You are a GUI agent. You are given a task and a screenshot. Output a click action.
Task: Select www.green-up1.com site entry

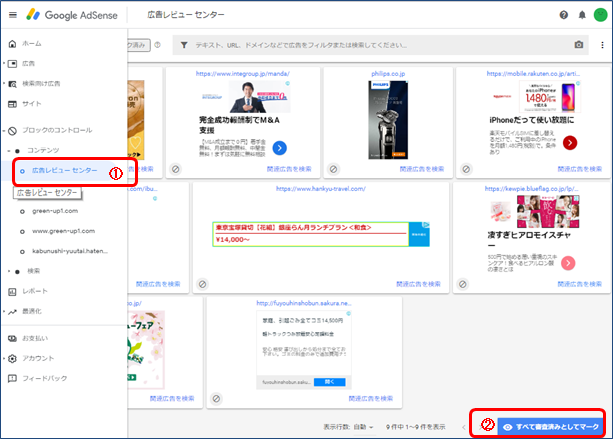(63, 231)
